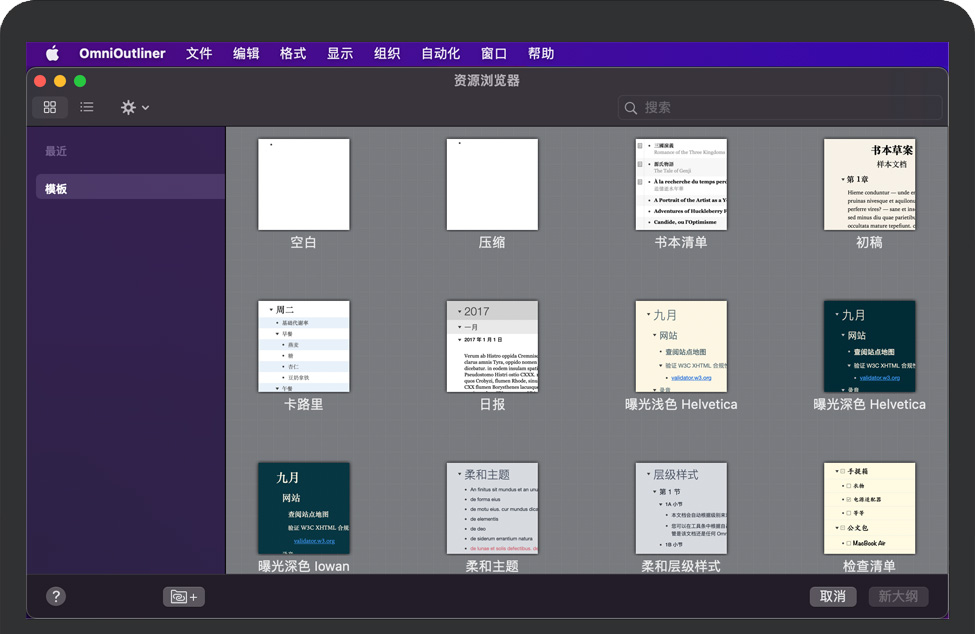Select the 空白 template thumbnail
The width and height of the screenshot is (975, 634).
coord(303,185)
